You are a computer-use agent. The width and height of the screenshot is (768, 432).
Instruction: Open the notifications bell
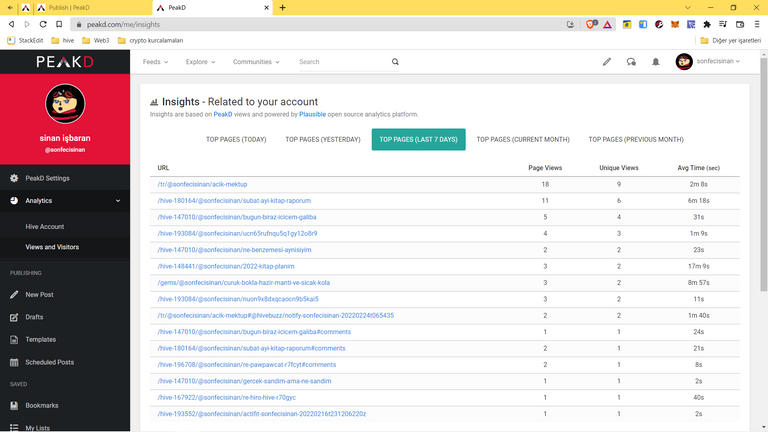655,62
